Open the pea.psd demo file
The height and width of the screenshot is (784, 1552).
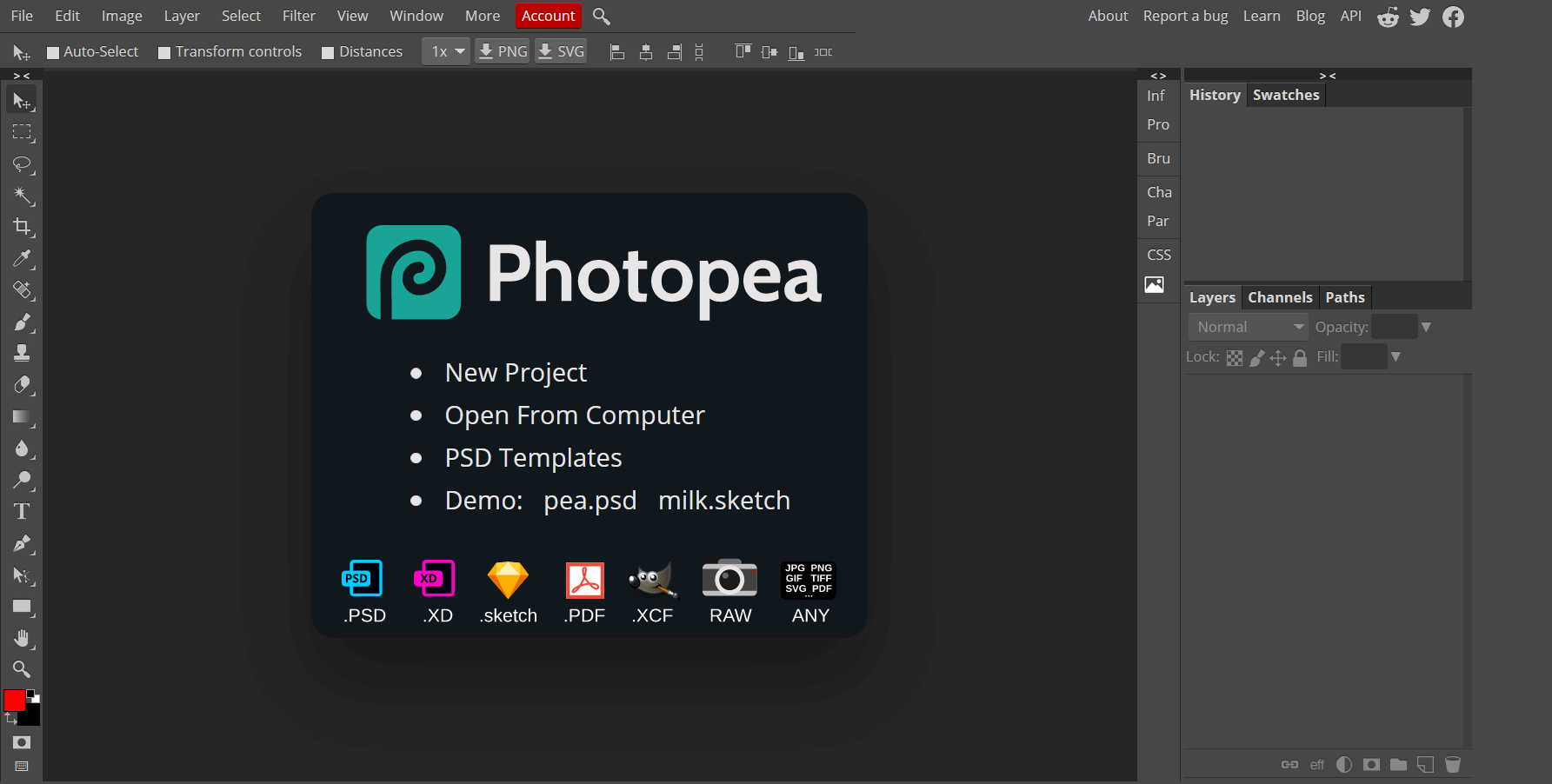(x=590, y=501)
